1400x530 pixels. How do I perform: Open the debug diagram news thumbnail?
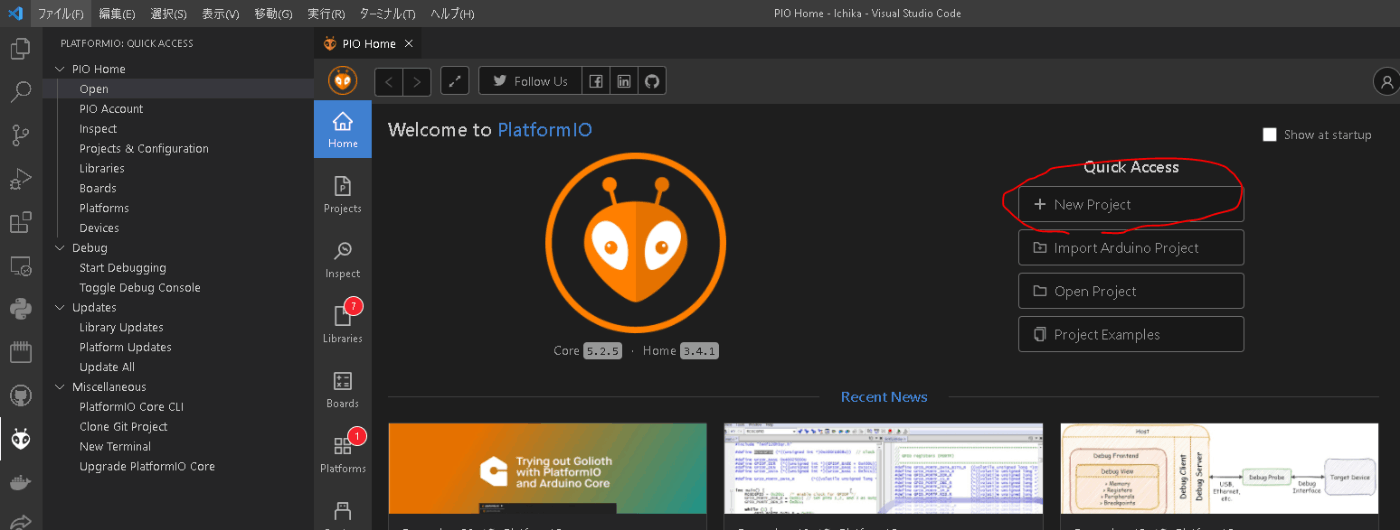coord(1220,469)
